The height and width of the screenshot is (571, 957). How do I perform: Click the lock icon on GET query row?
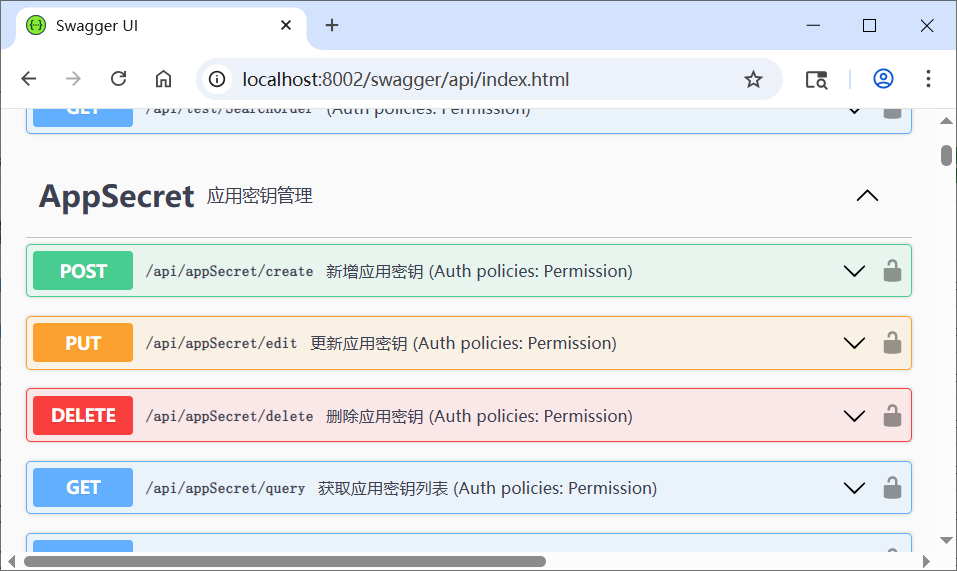pos(892,487)
